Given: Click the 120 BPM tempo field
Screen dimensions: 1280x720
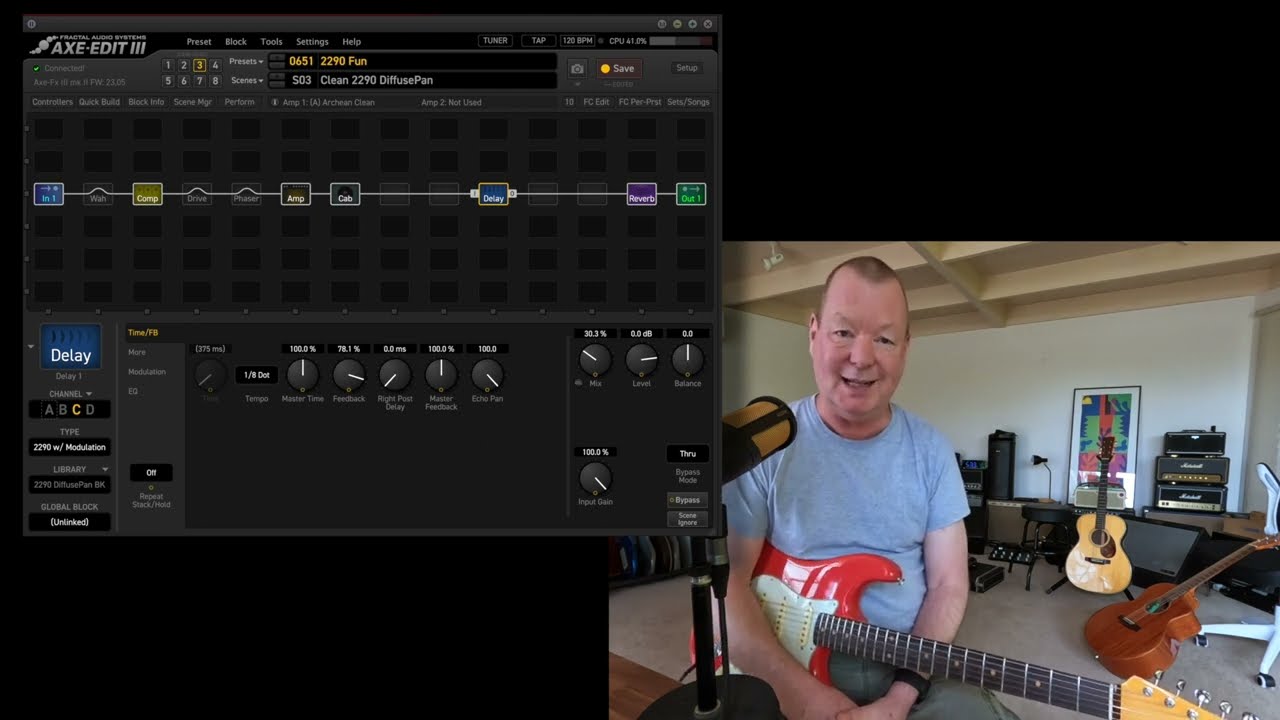Looking at the screenshot, I should click(x=577, y=41).
